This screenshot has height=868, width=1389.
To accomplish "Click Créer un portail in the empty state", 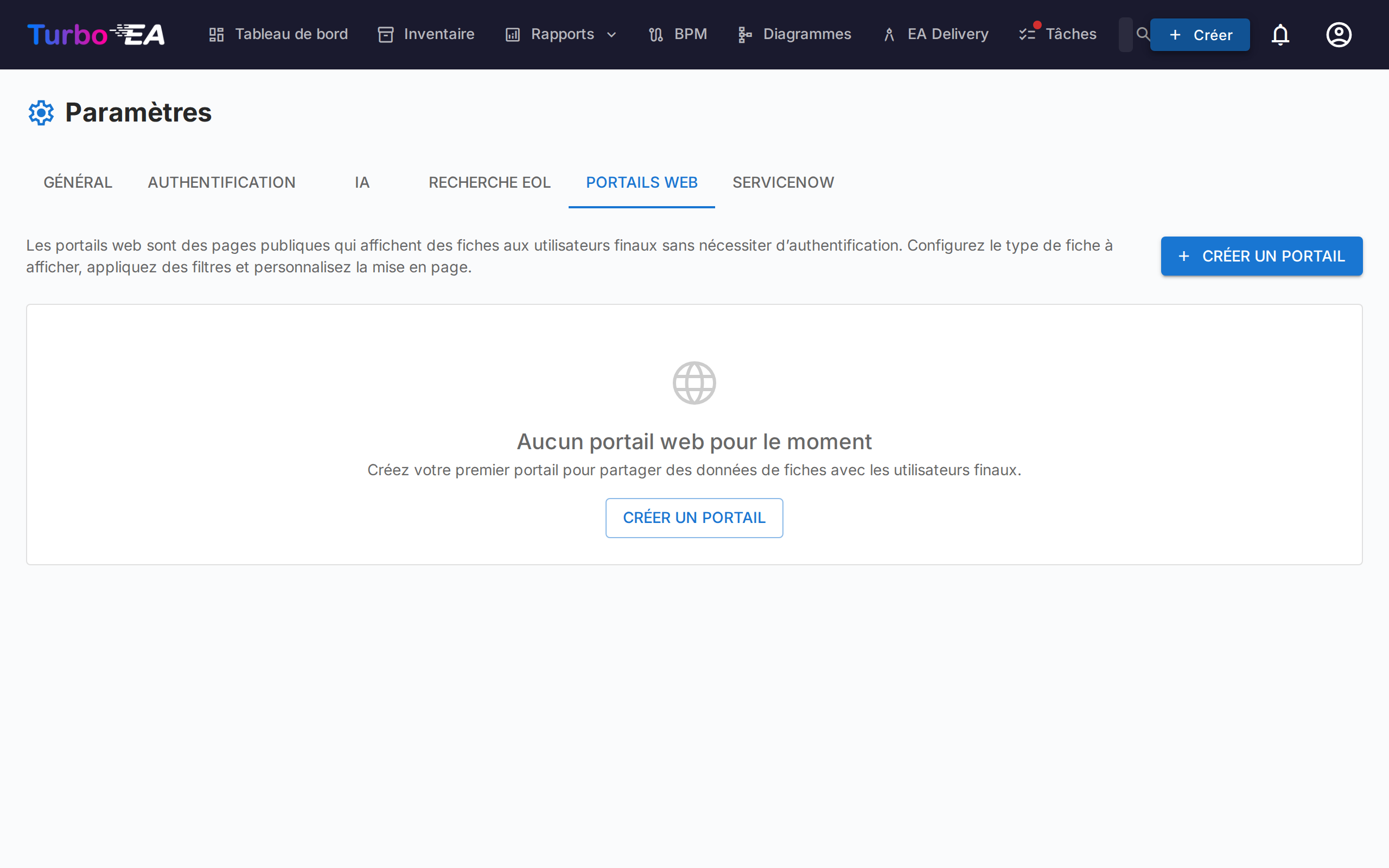I will [x=694, y=517].
